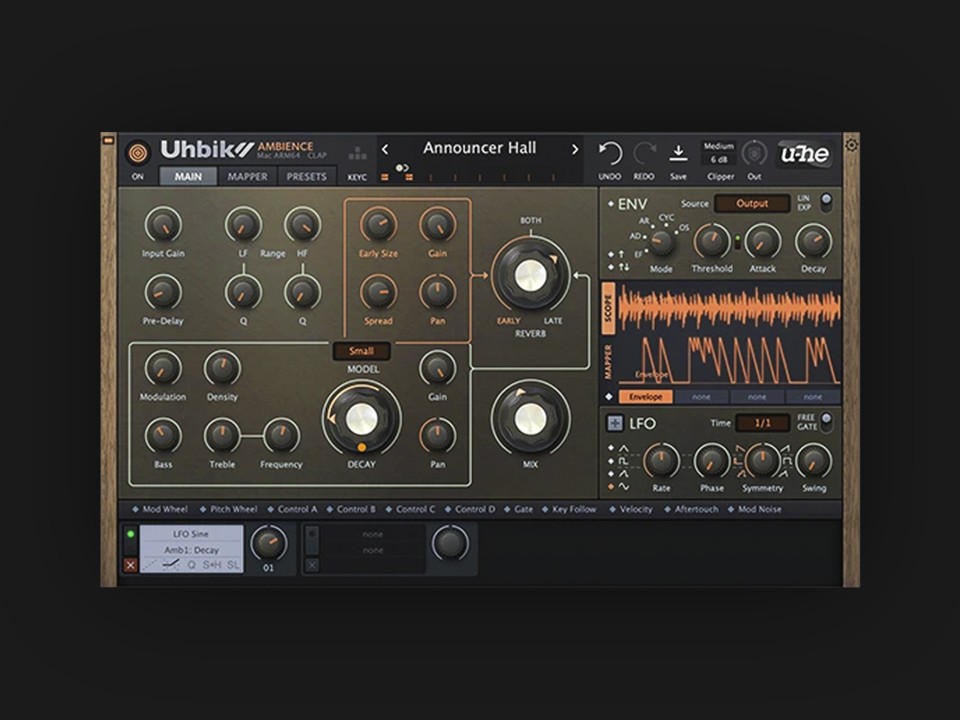The image size is (960, 720).
Task: Click the Density knob
Action: tap(222, 369)
